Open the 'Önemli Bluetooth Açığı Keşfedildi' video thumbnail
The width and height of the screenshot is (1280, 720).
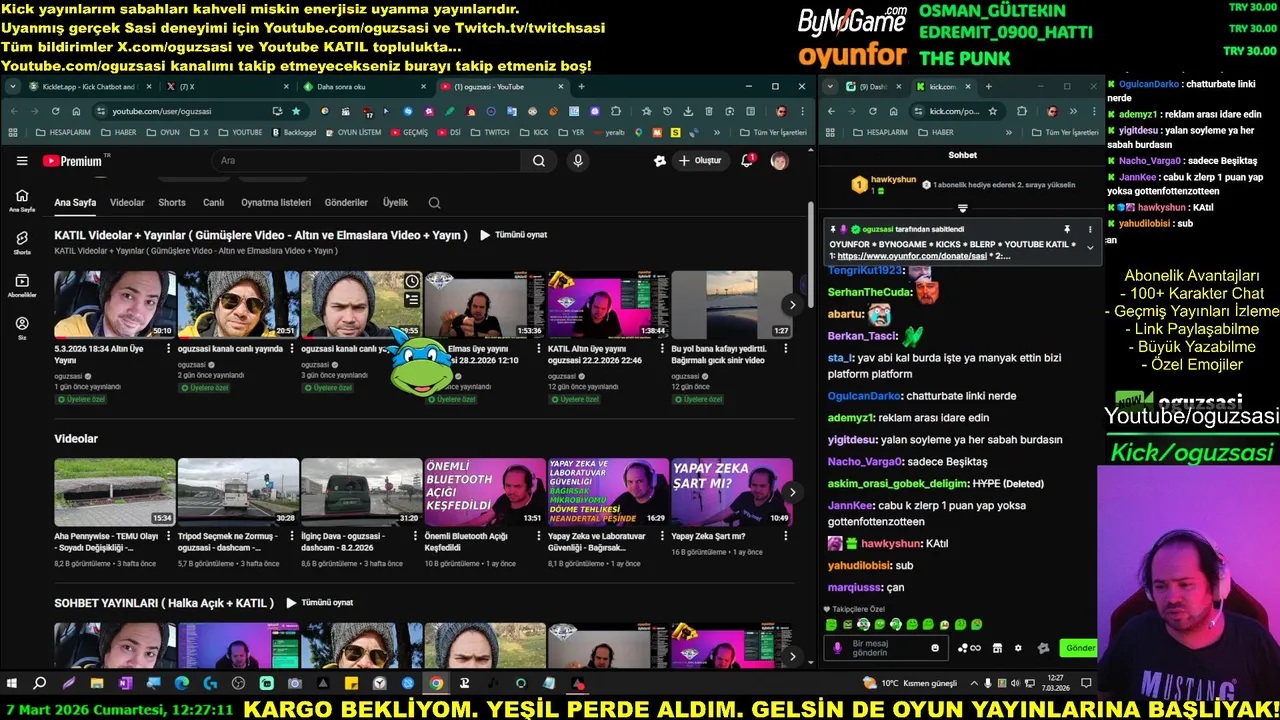point(485,492)
